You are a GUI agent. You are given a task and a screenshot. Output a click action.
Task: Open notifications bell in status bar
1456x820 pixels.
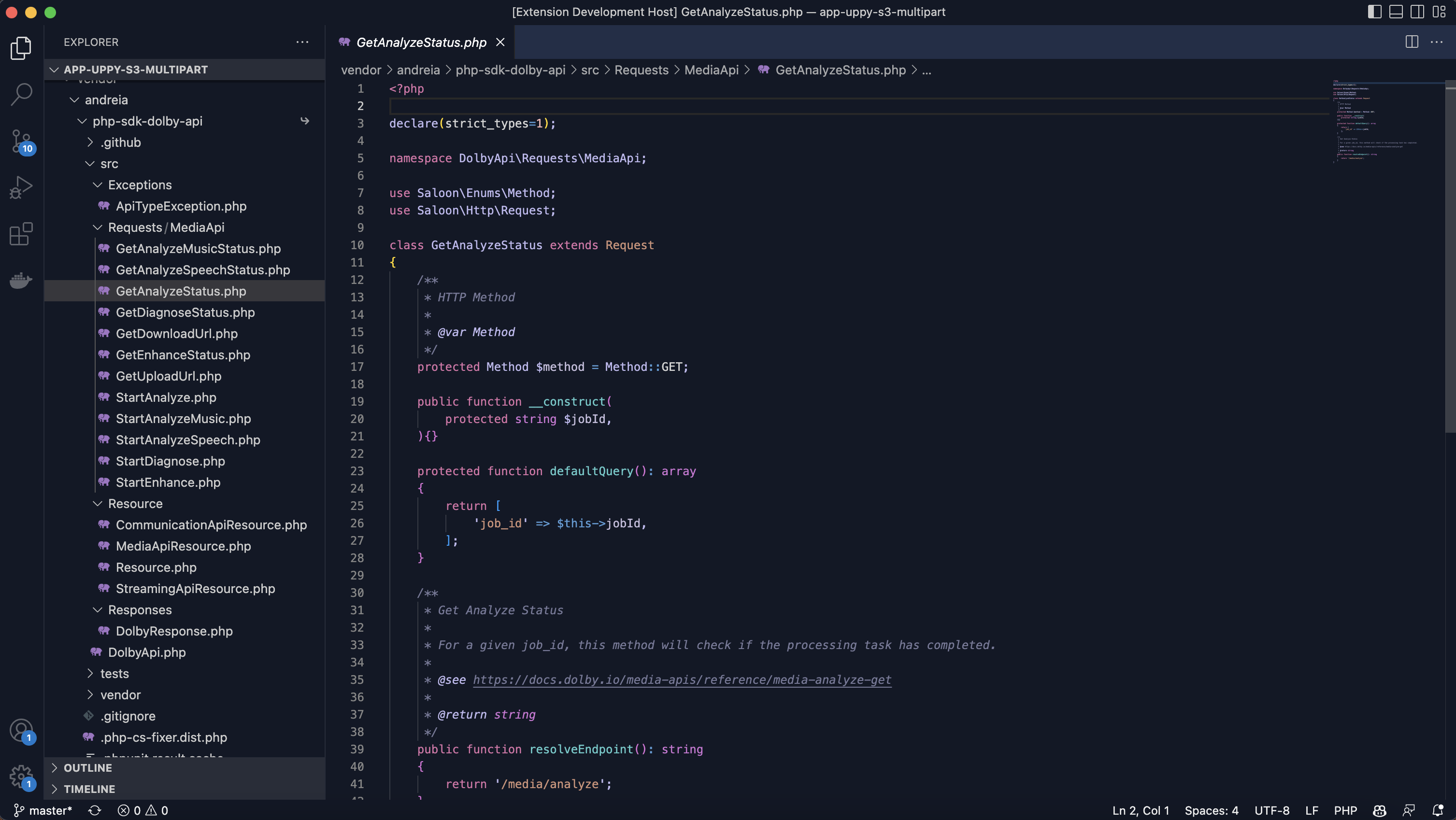(1438, 810)
